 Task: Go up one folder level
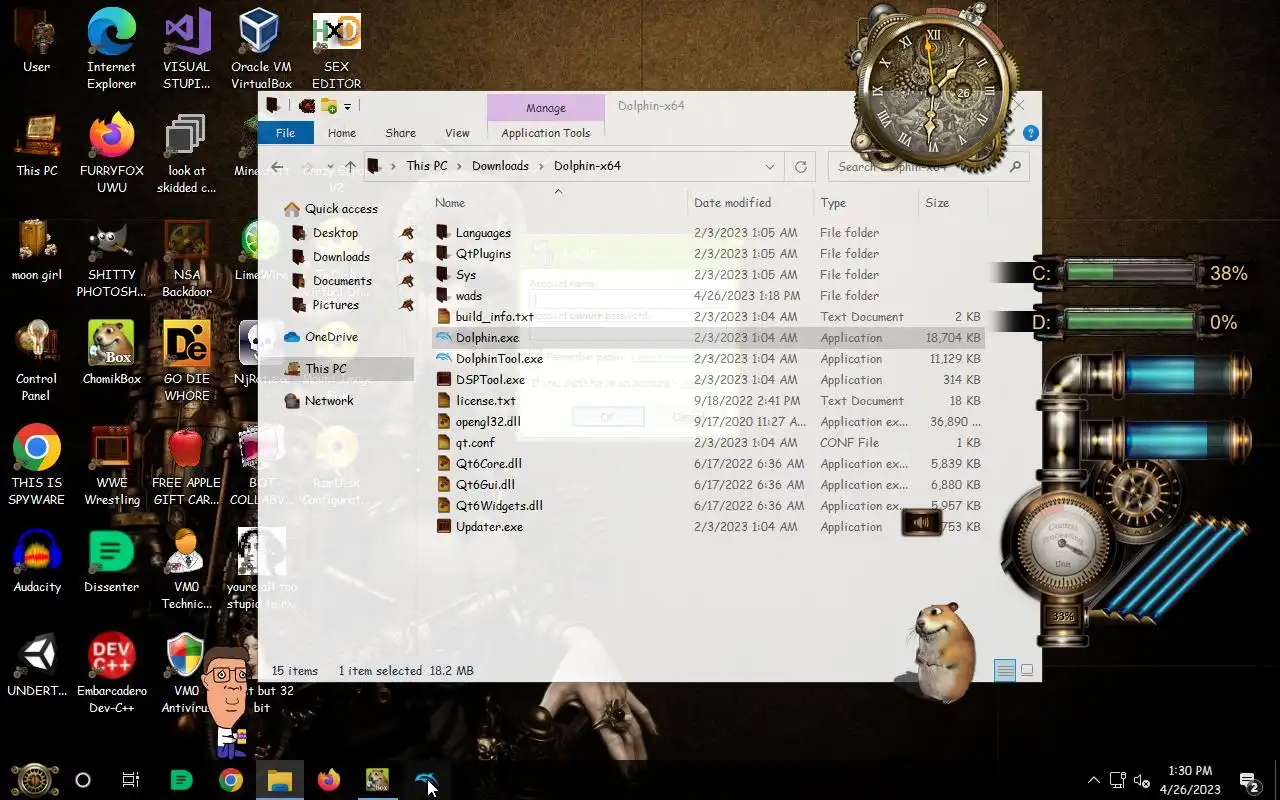(350, 166)
